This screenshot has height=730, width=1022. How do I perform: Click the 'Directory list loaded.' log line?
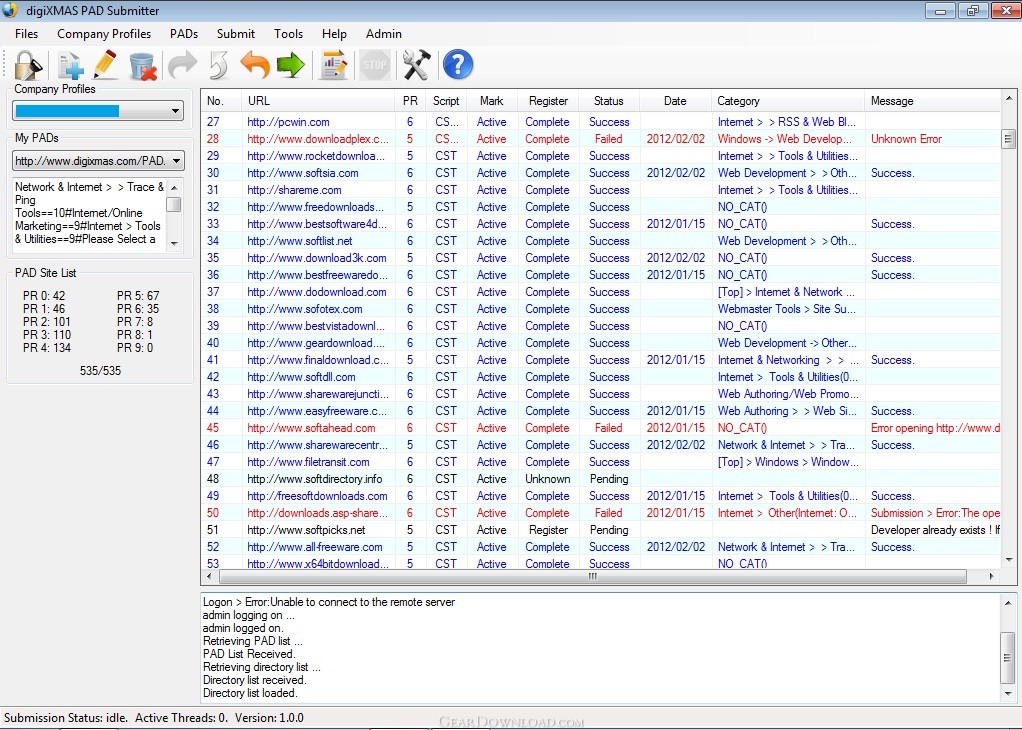point(250,694)
